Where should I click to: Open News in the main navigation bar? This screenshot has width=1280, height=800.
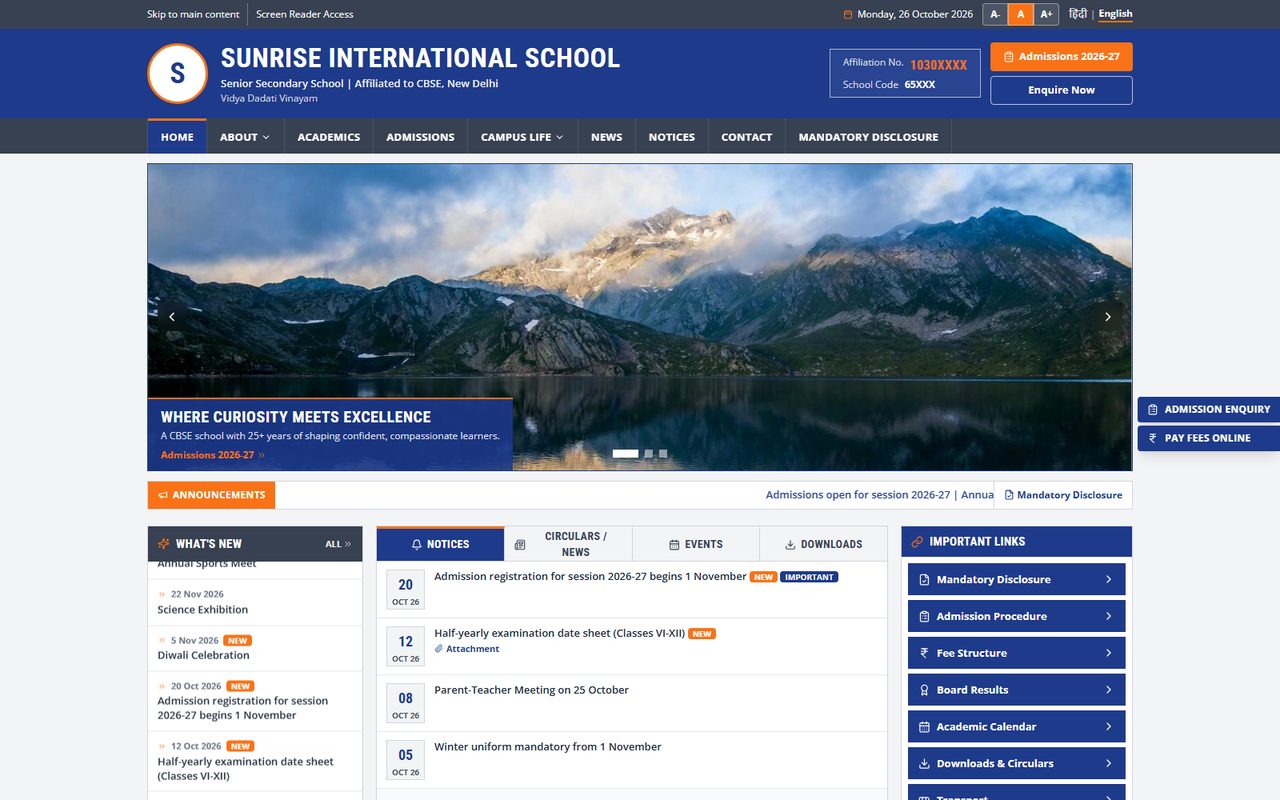coord(606,137)
